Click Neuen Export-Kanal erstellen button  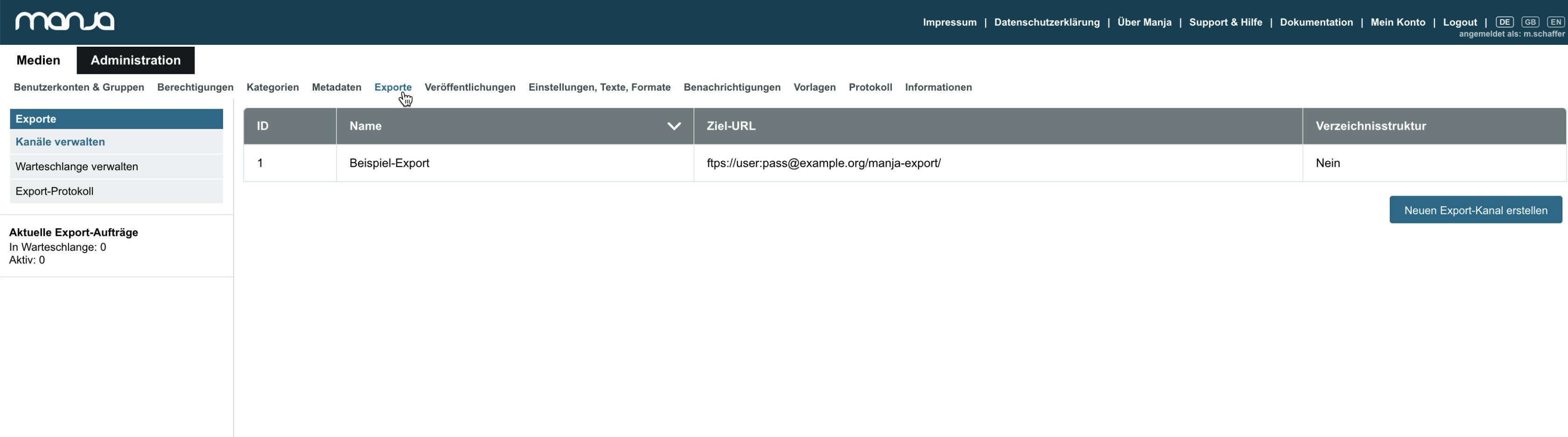1476,210
